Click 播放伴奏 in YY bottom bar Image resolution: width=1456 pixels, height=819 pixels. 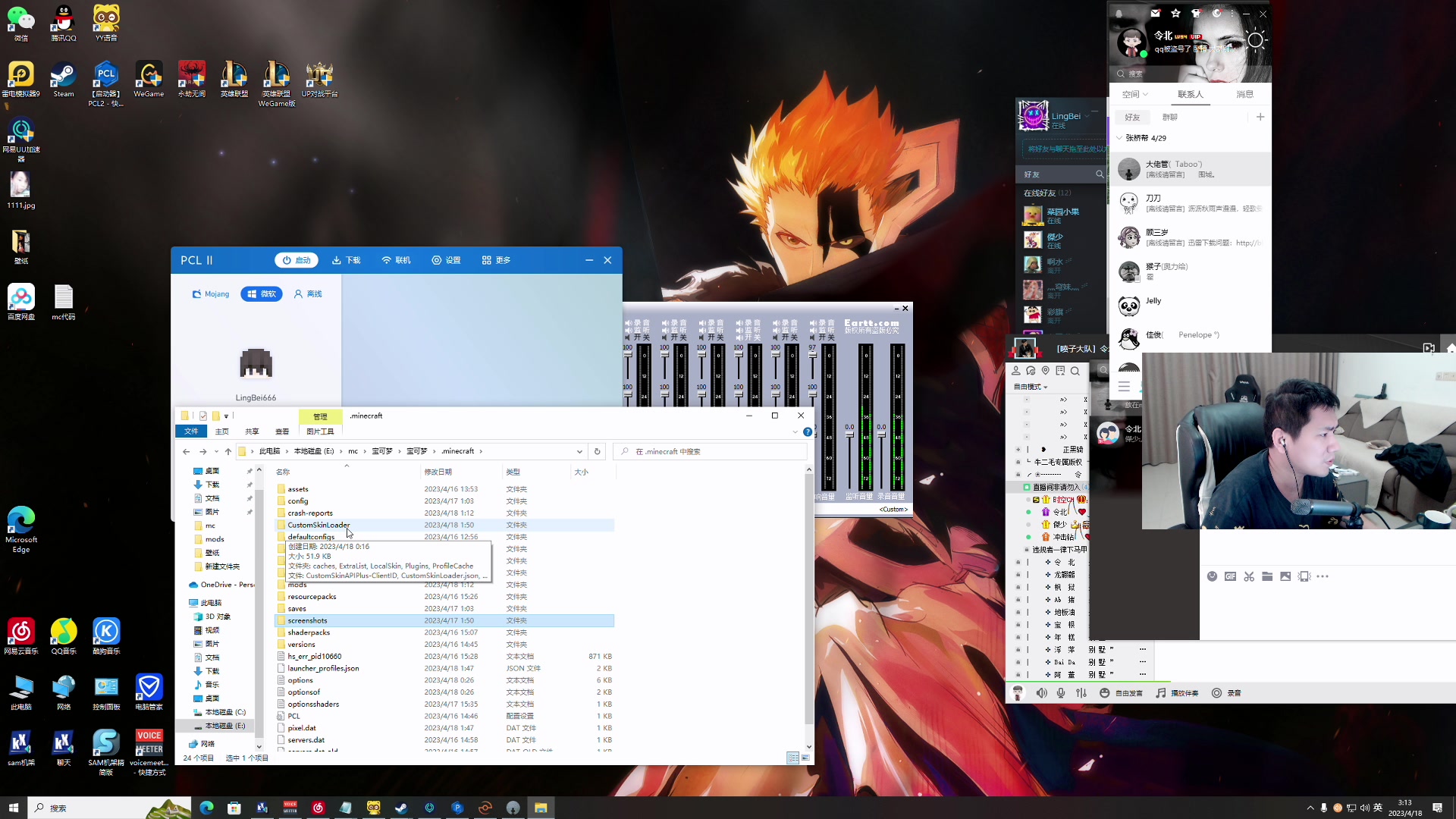pos(1178,693)
